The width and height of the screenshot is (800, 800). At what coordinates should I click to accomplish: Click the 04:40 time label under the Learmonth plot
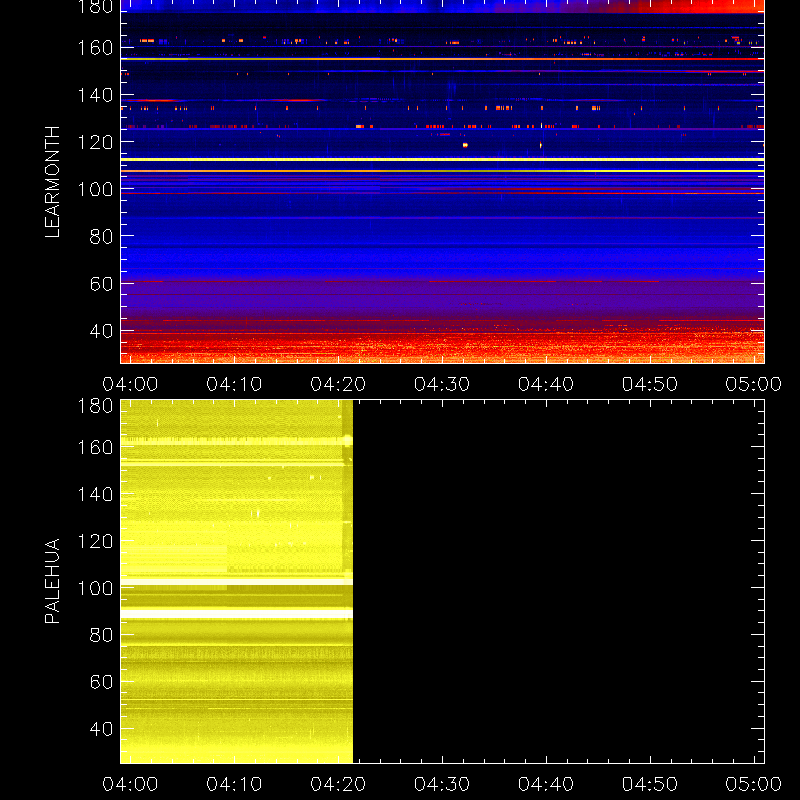(546, 384)
